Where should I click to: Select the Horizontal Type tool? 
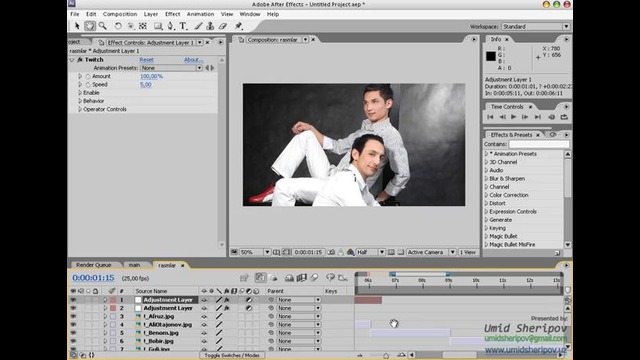coord(183,26)
